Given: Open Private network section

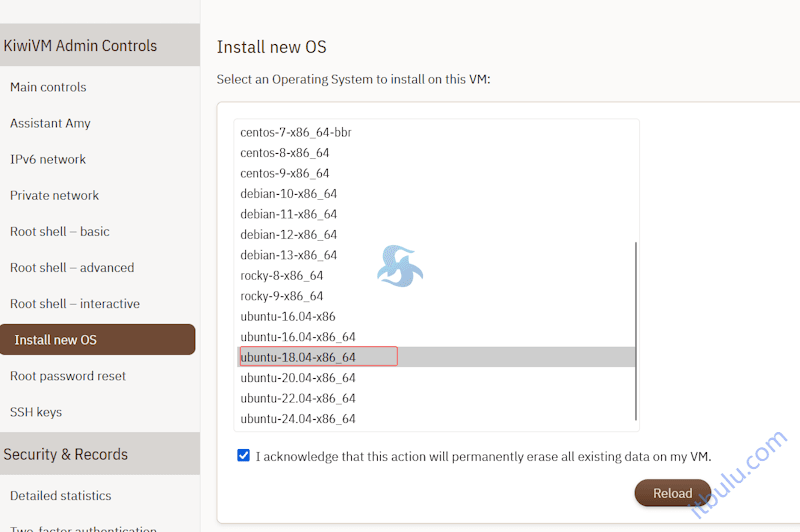Looking at the screenshot, I should [x=54, y=195].
